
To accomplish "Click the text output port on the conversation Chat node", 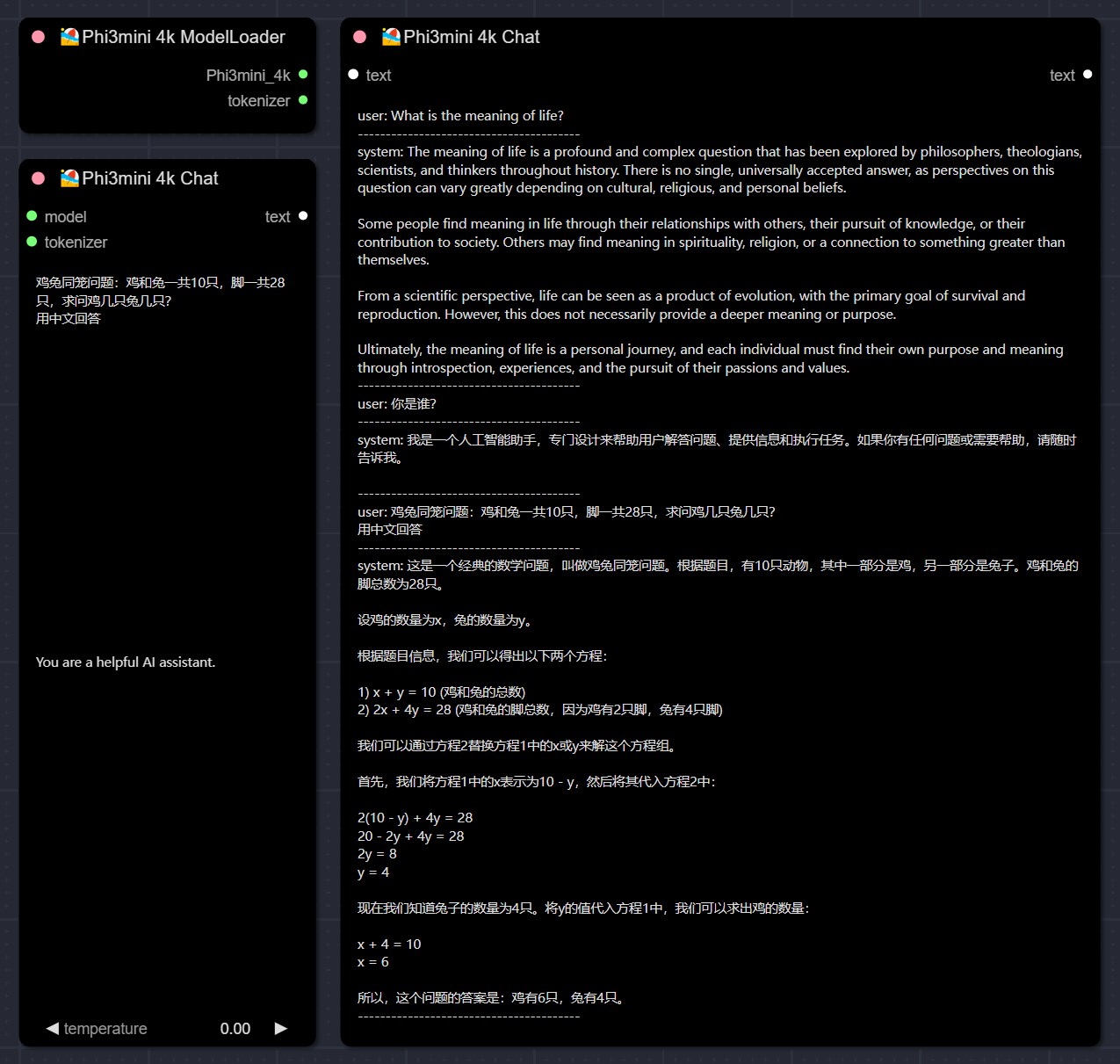I will point(1087,75).
